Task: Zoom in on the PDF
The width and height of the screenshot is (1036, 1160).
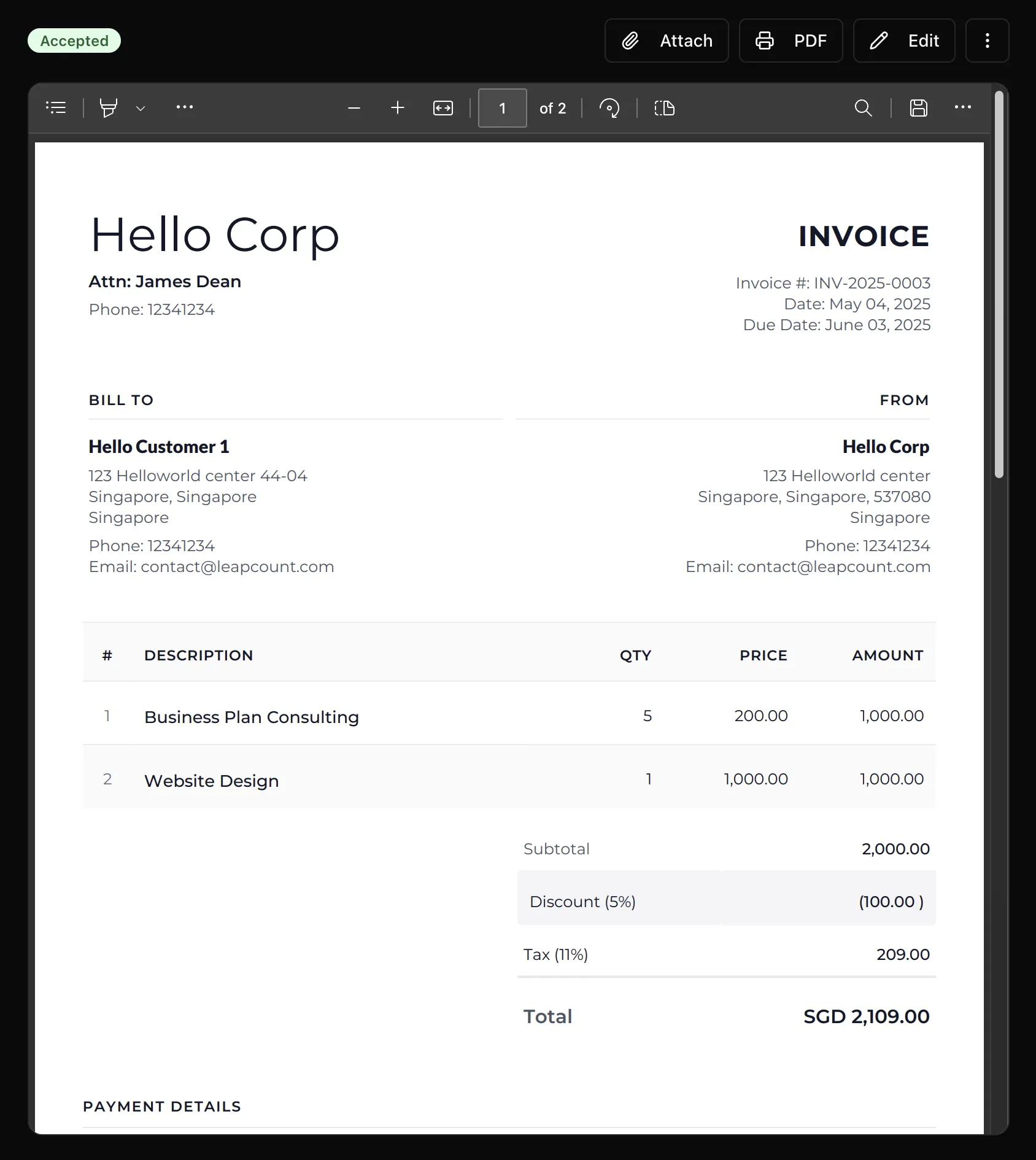Action: 398,108
